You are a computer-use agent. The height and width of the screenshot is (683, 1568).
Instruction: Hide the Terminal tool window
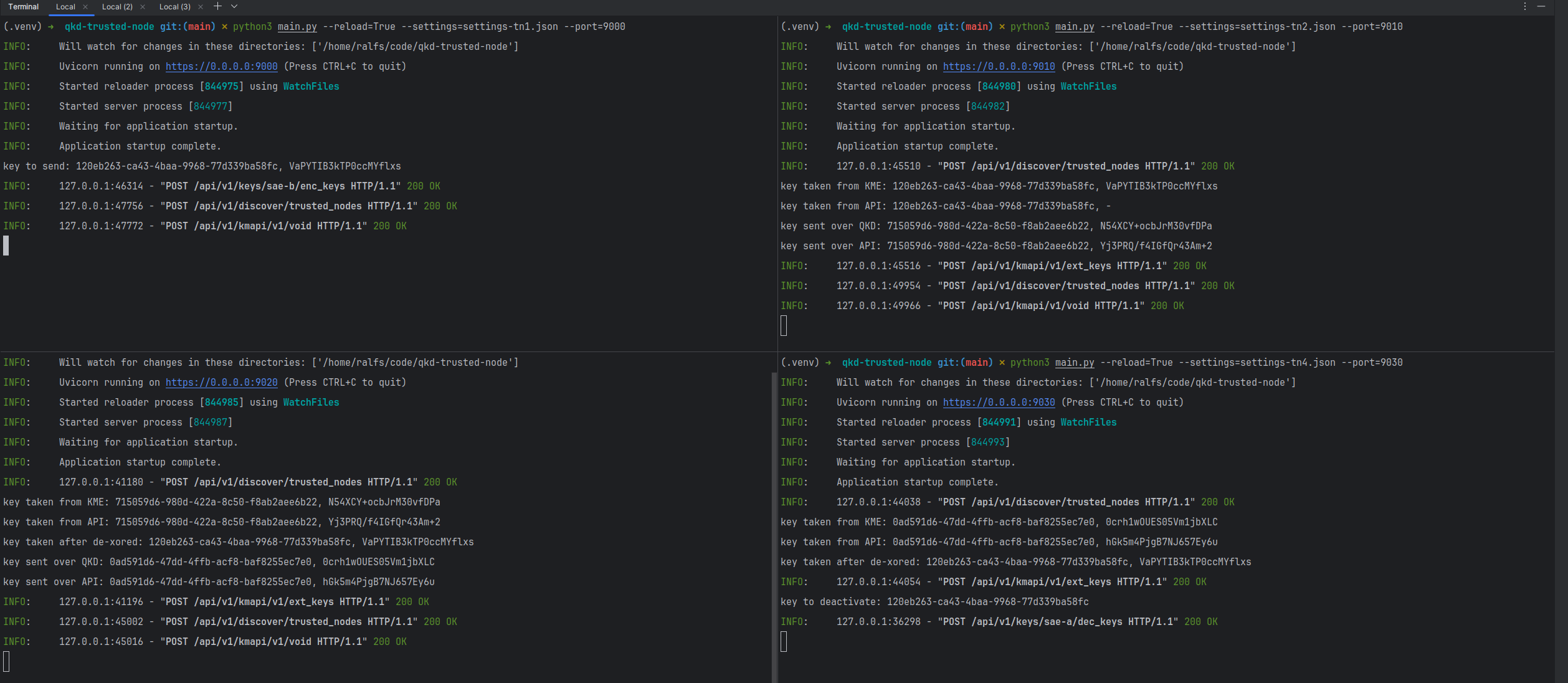coord(1541,6)
